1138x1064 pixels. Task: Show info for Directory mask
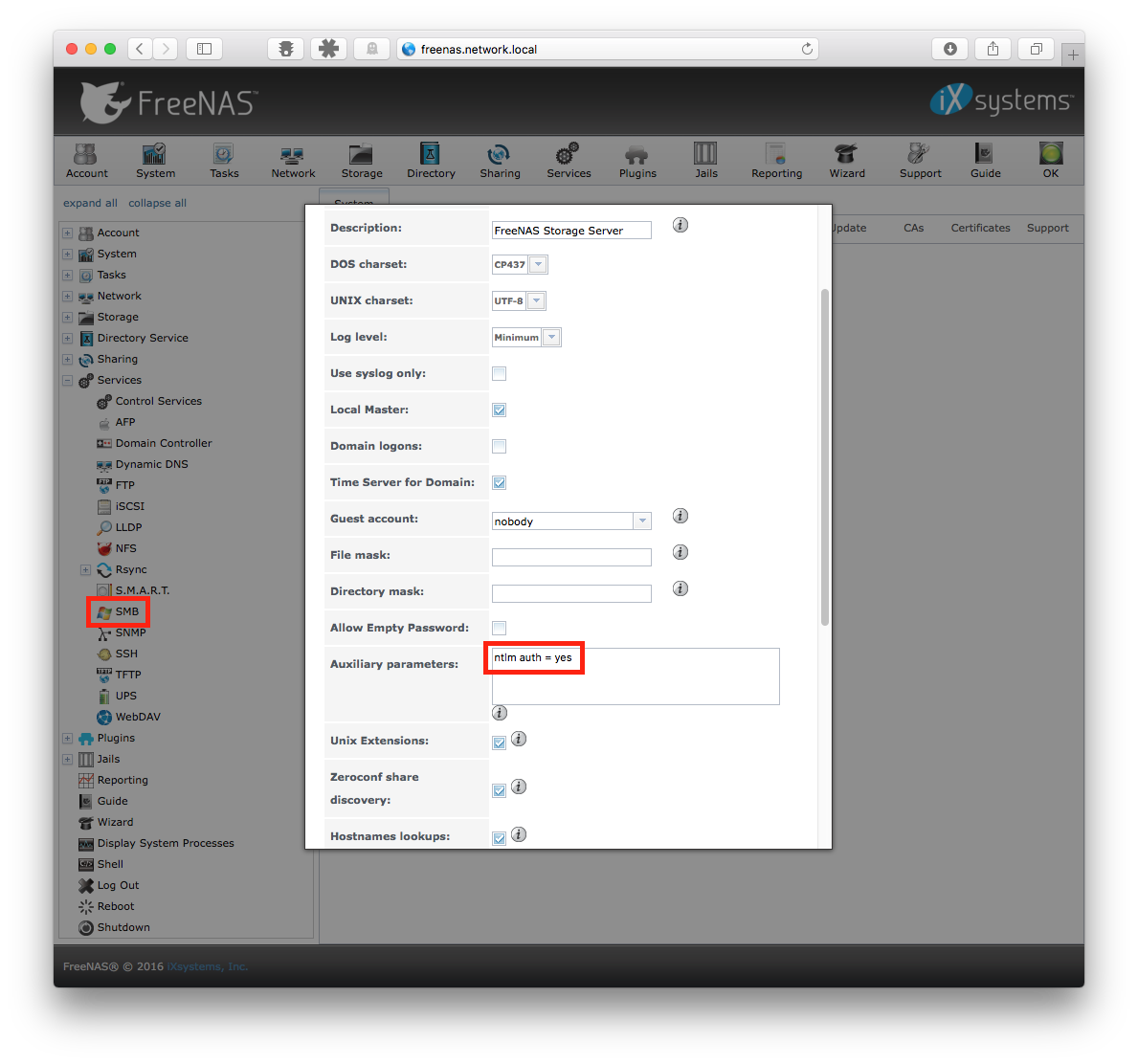[681, 588]
